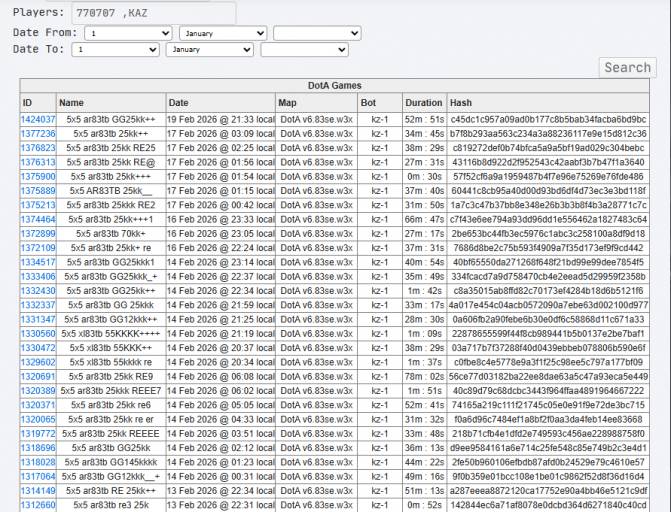Select hash starting with 4a017e454c04
This screenshot has width=671, height=512.
pos(548,305)
